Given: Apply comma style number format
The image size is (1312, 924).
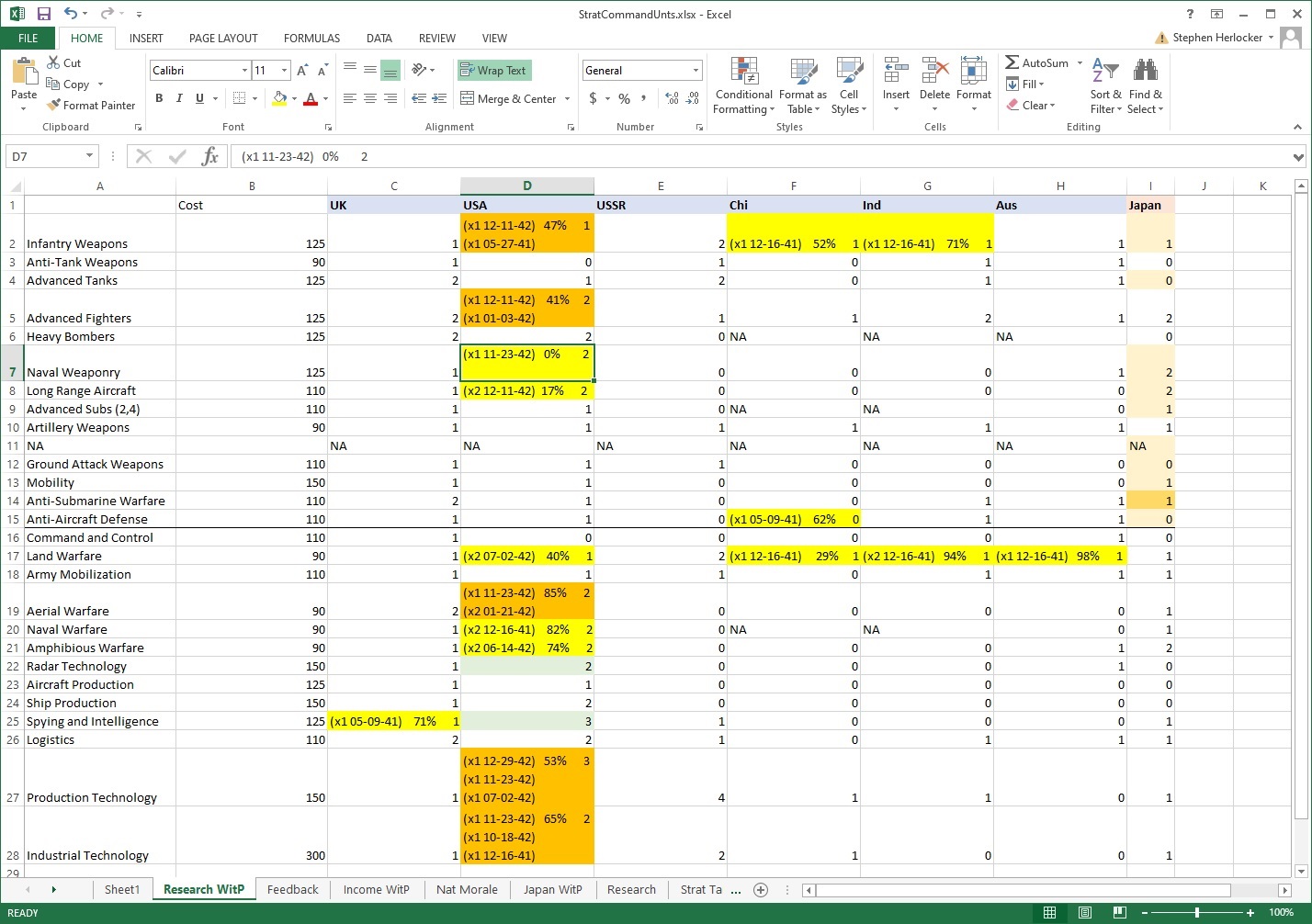Looking at the screenshot, I should (643, 98).
